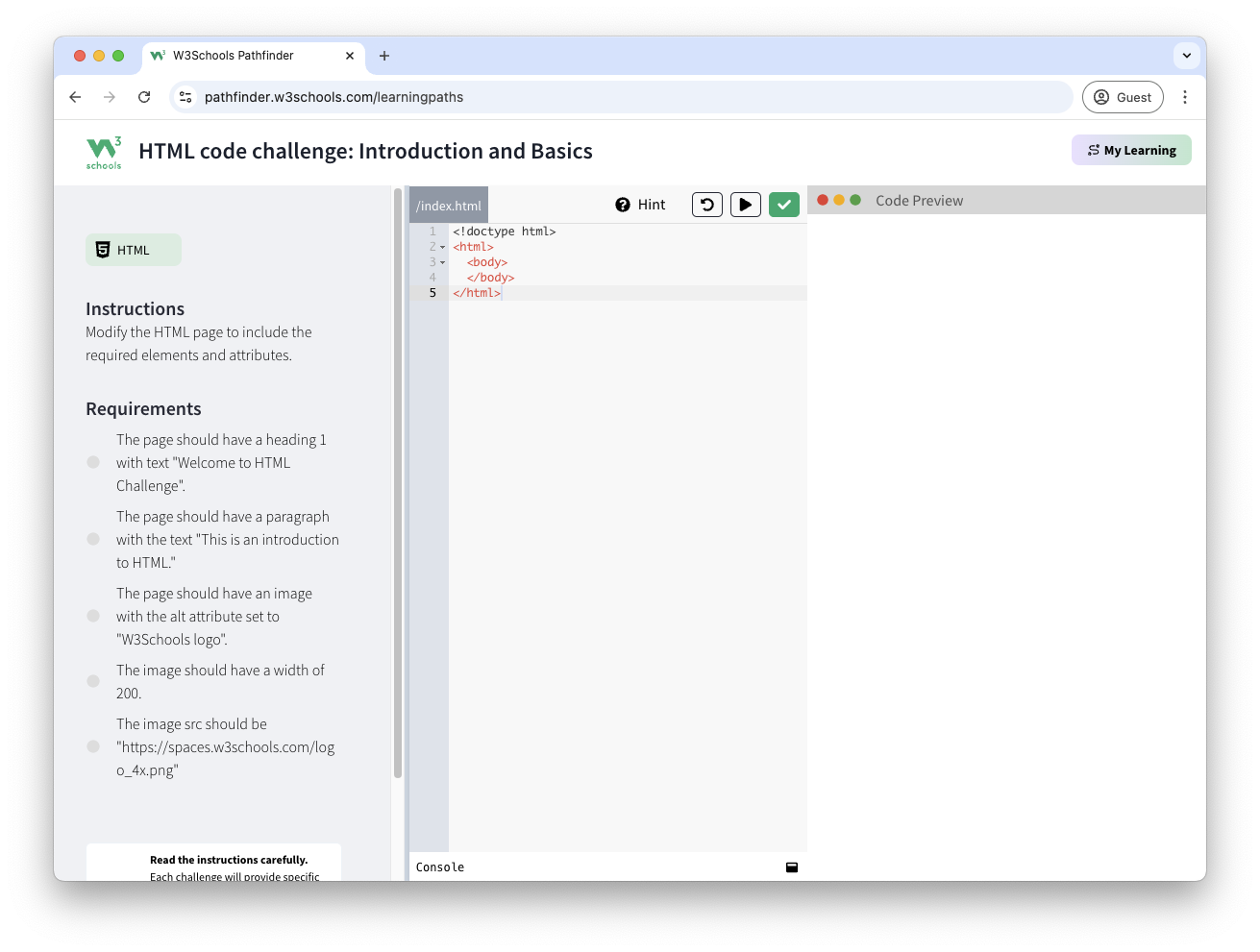Click the Hint question mark icon

click(623, 205)
